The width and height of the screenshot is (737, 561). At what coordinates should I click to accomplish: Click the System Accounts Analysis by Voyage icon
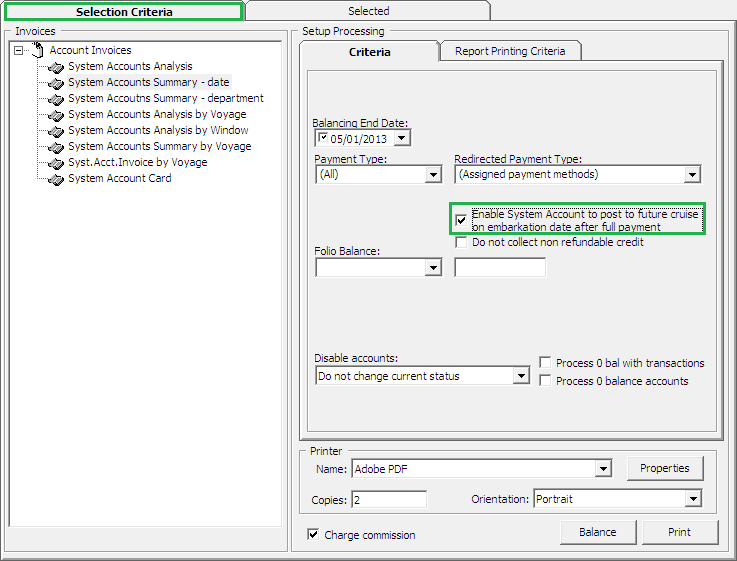[x=56, y=116]
